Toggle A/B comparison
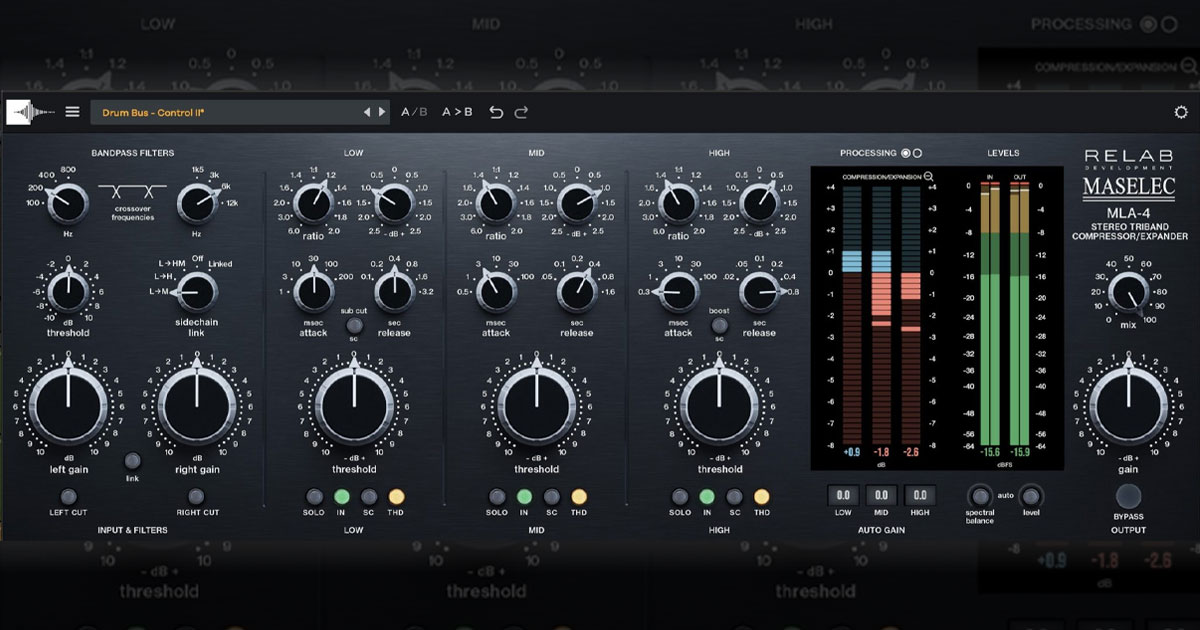This screenshot has height=630, width=1200. [414, 112]
